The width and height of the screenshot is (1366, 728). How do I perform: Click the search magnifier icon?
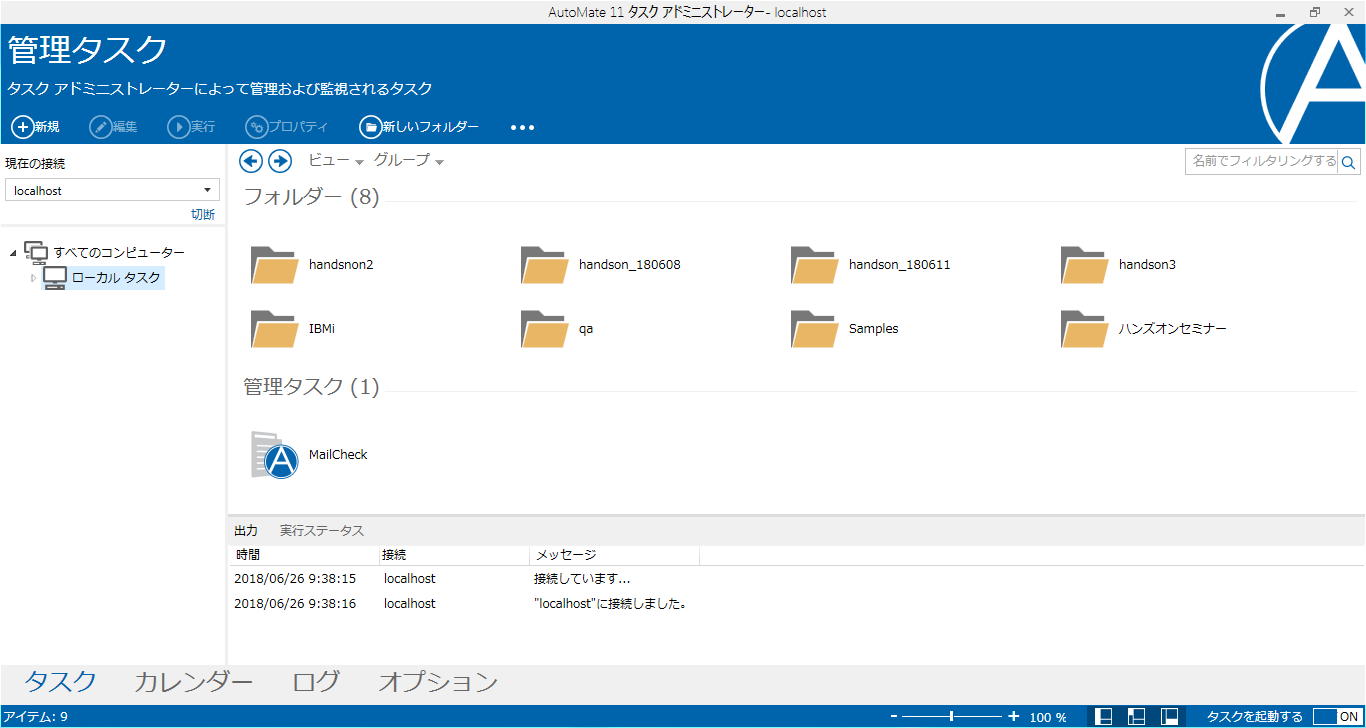[x=1349, y=162]
